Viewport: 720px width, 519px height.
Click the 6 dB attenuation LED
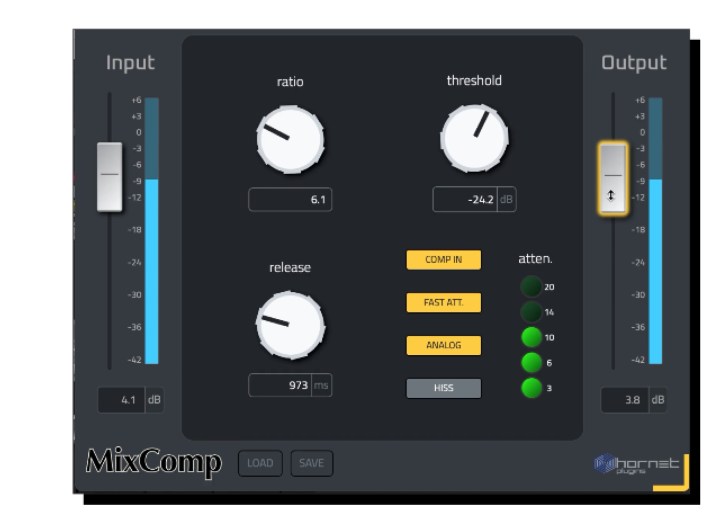531,362
